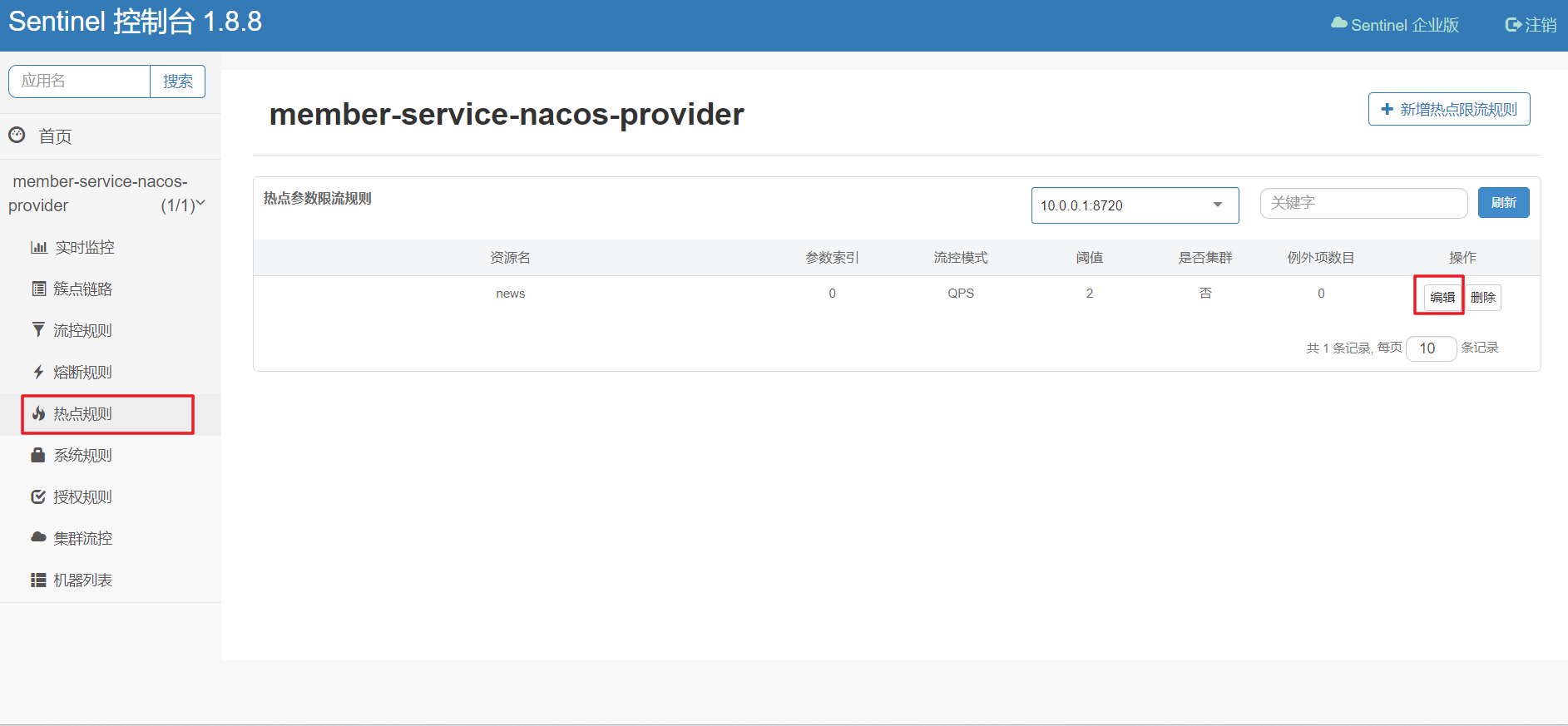Open the 10.0.0.1:8720 machine dropdown

coord(1134,205)
